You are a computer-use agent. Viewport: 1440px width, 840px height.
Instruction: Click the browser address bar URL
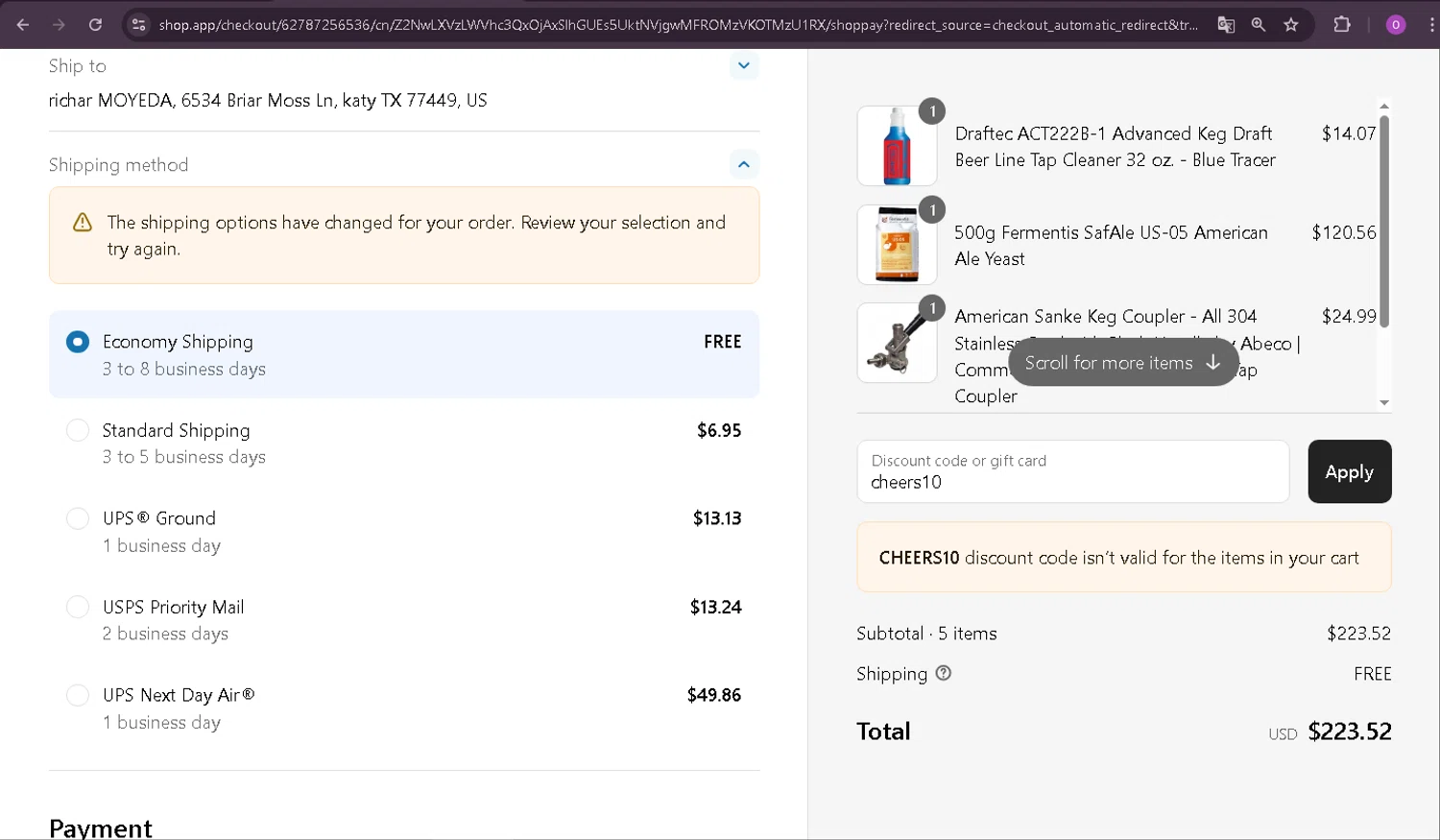678,25
